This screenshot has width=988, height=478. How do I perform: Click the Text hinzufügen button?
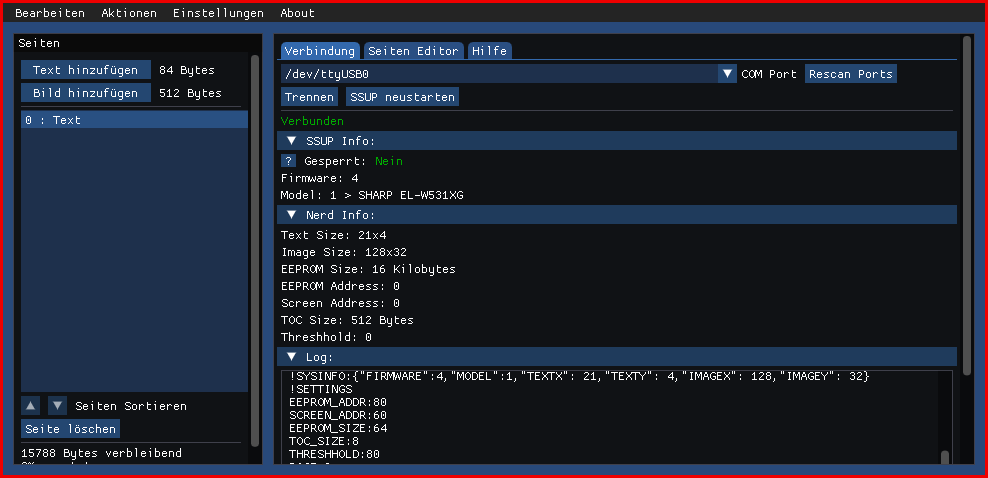[86, 70]
